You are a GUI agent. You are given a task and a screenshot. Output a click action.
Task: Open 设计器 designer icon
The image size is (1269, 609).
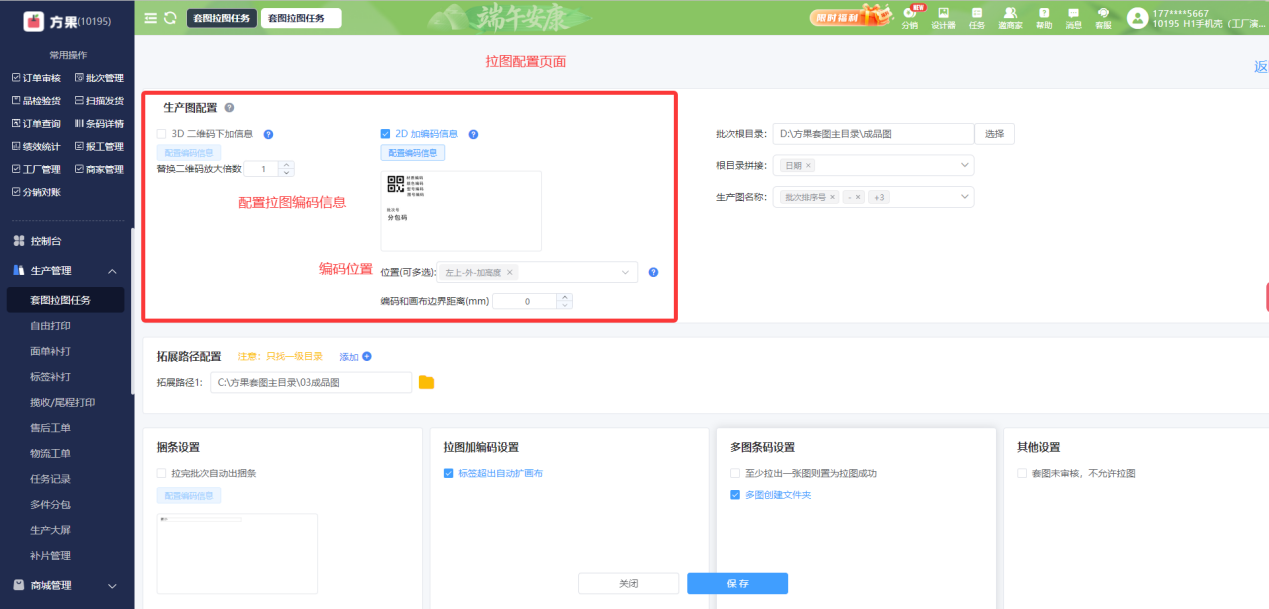[943, 17]
